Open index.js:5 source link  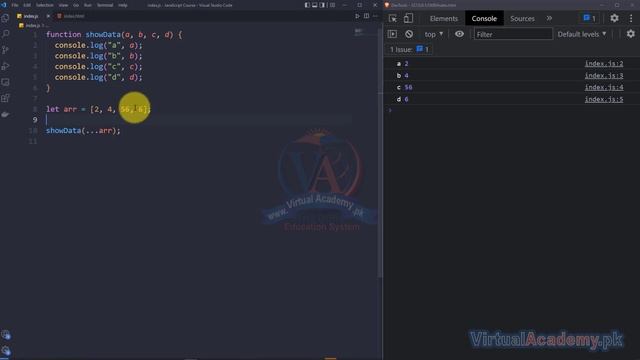[x=604, y=99]
